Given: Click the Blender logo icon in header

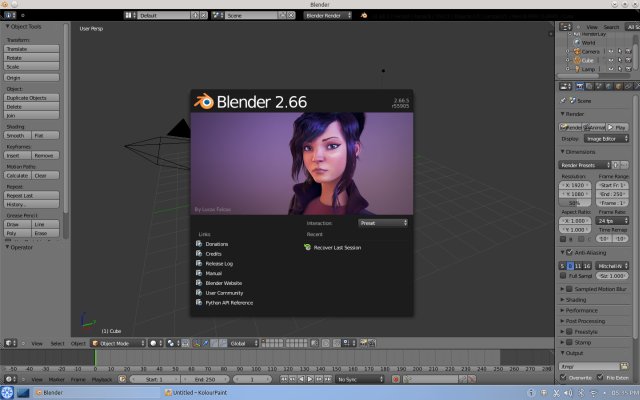Looking at the screenshot, I should pyautogui.click(x=364, y=15).
